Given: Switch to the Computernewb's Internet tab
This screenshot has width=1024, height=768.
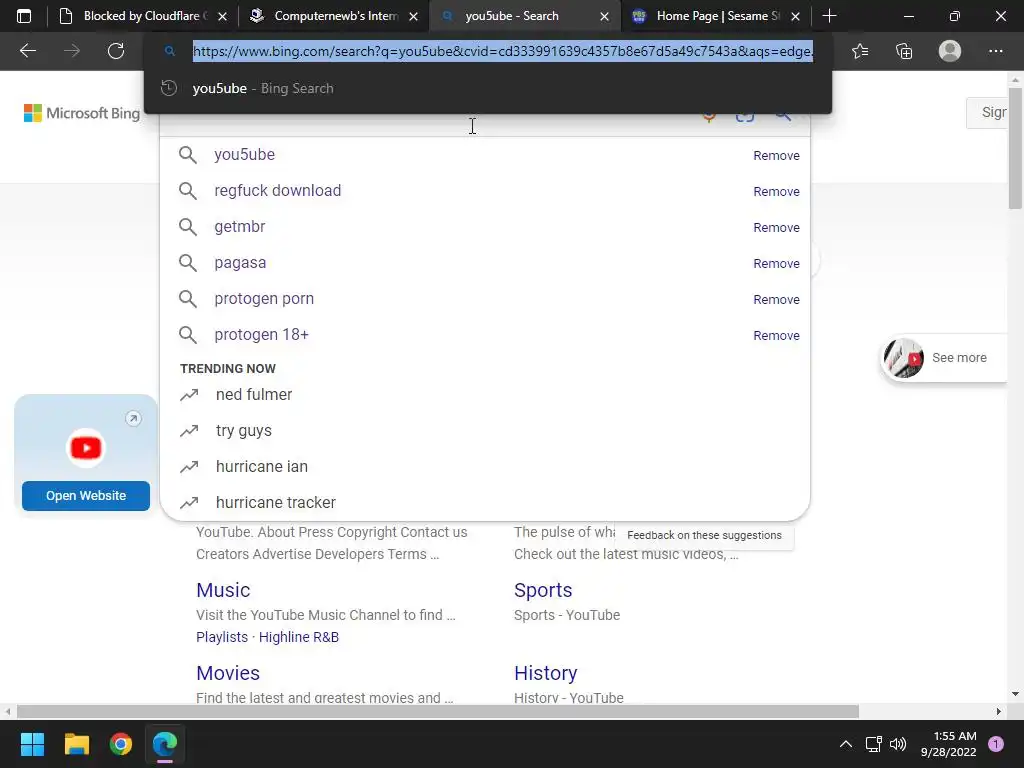Looking at the screenshot, I should click(x=334, y=16).
